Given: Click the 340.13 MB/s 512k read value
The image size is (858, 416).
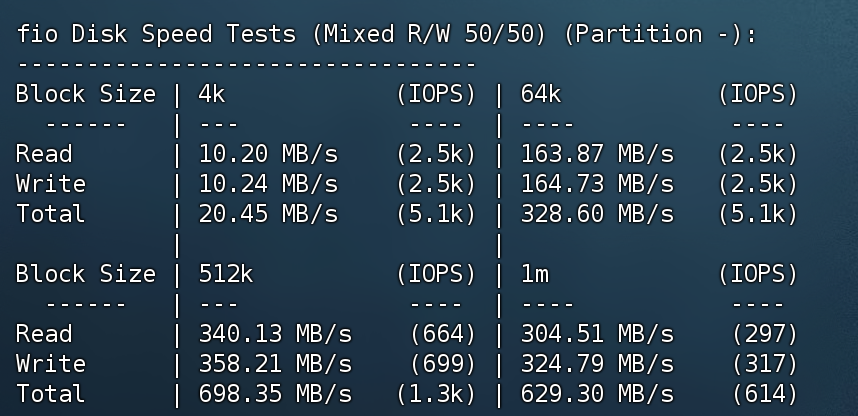Looking at the screenshot, I should (275, 333).
